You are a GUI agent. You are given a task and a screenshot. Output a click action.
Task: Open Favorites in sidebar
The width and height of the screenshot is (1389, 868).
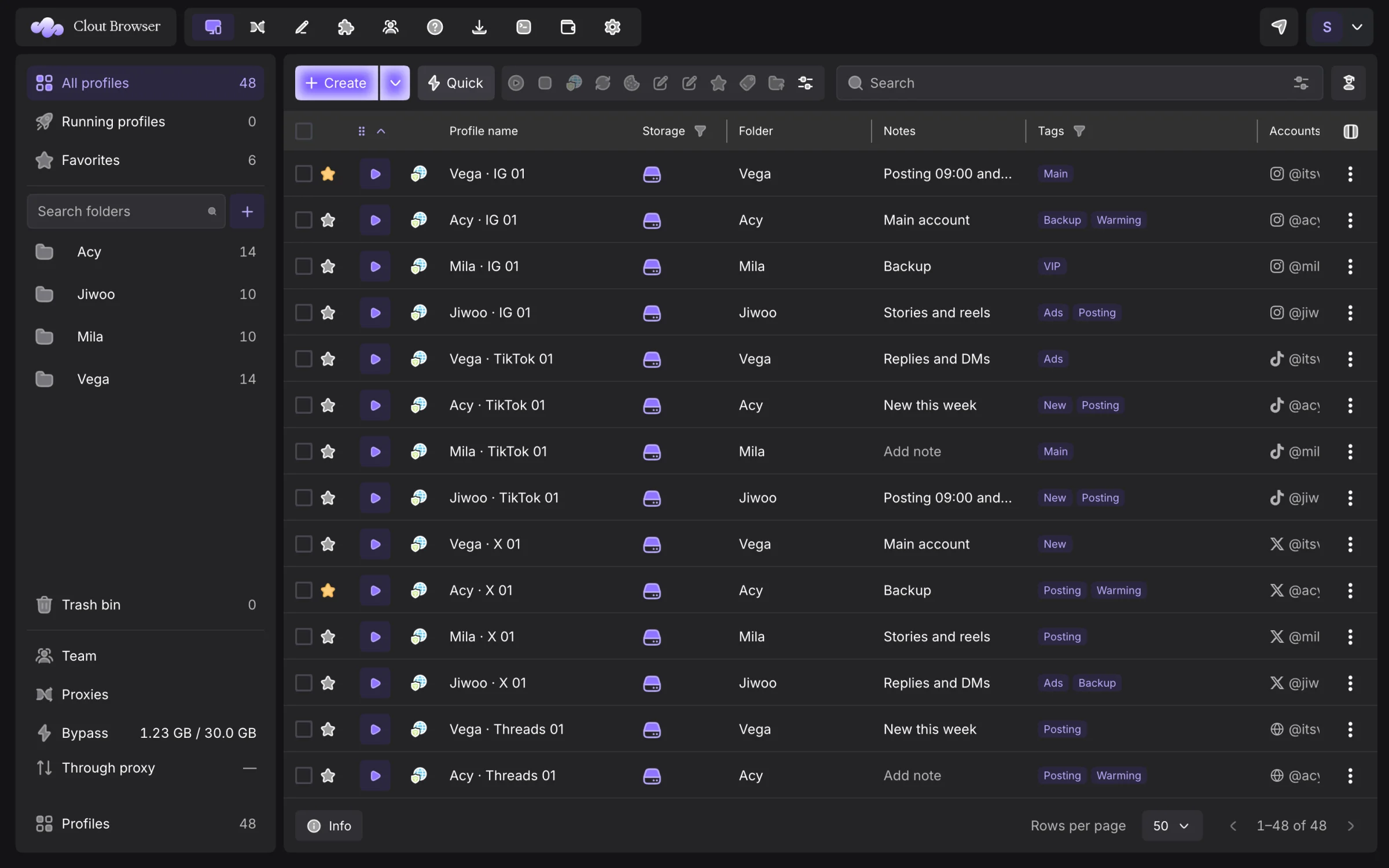(x=145, y=160)
